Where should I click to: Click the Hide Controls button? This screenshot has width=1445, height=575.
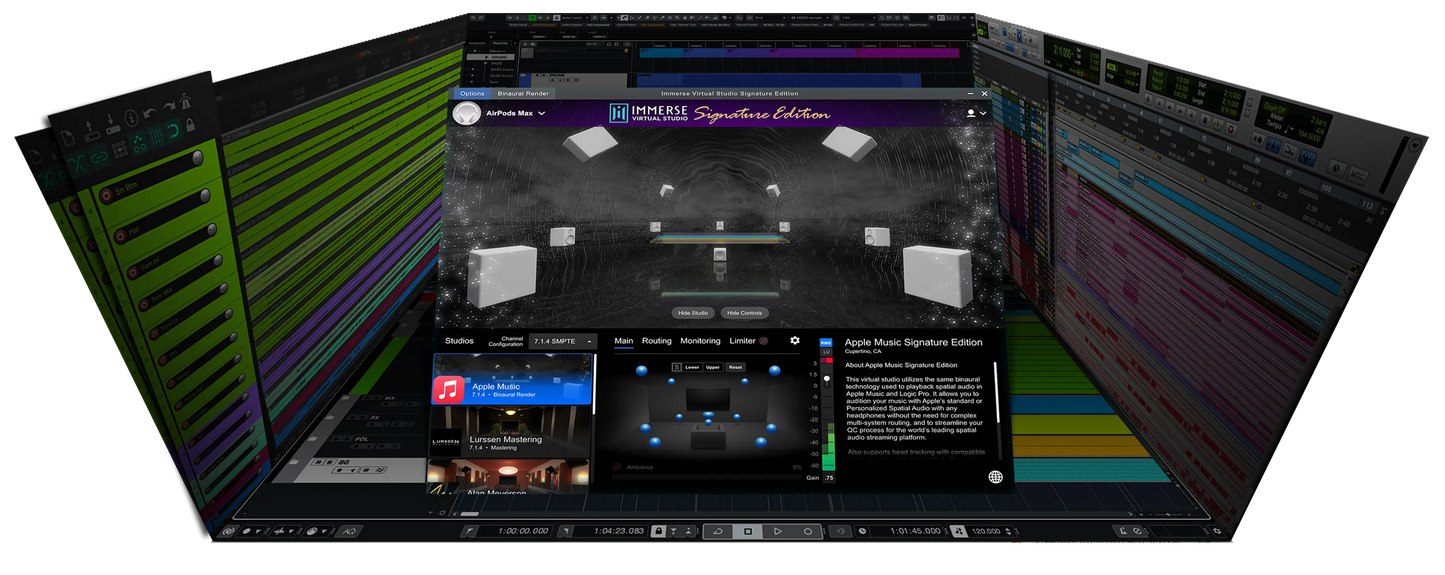744,313
